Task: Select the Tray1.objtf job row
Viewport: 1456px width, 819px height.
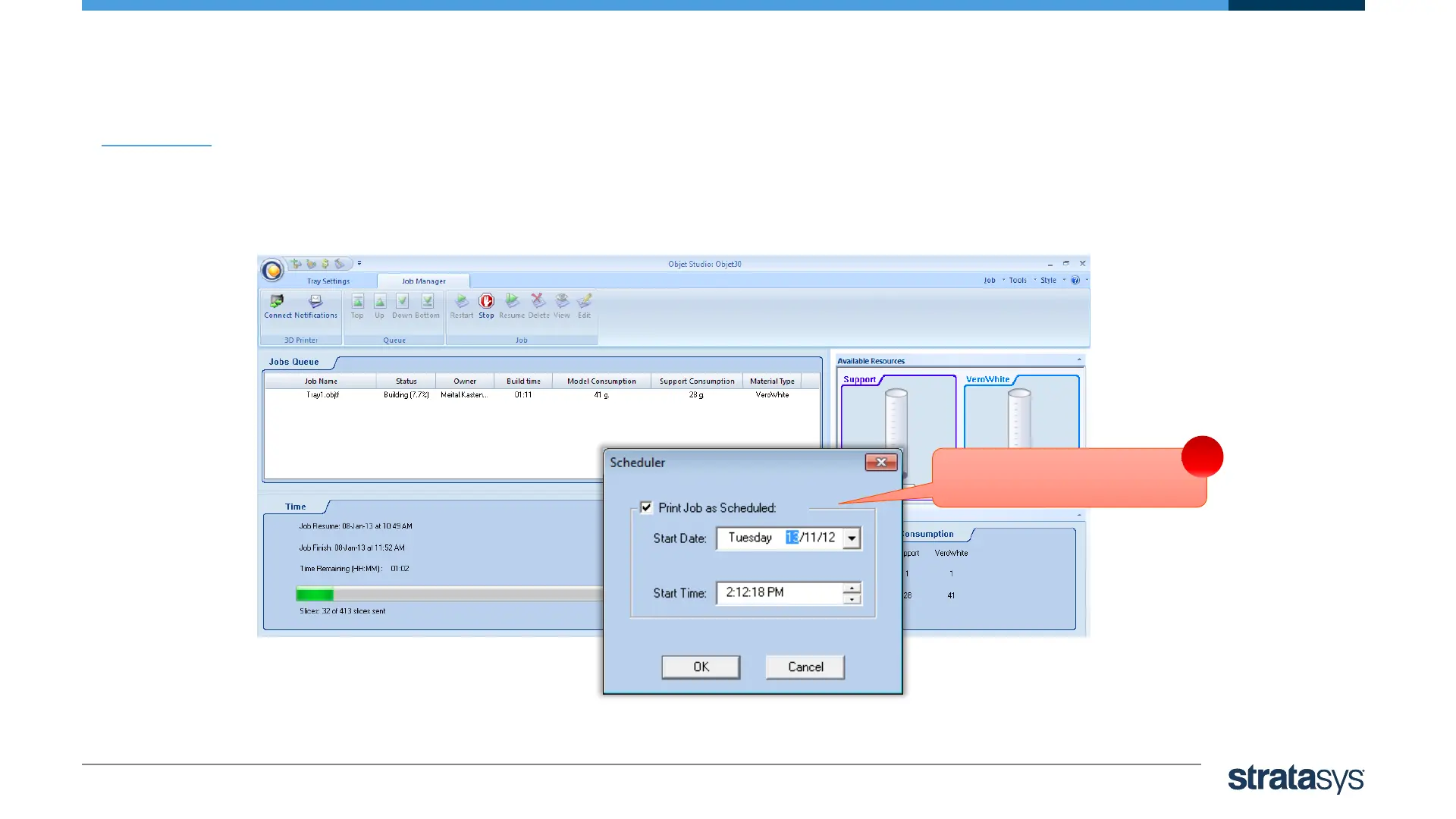Action: [x=323, y=395]
